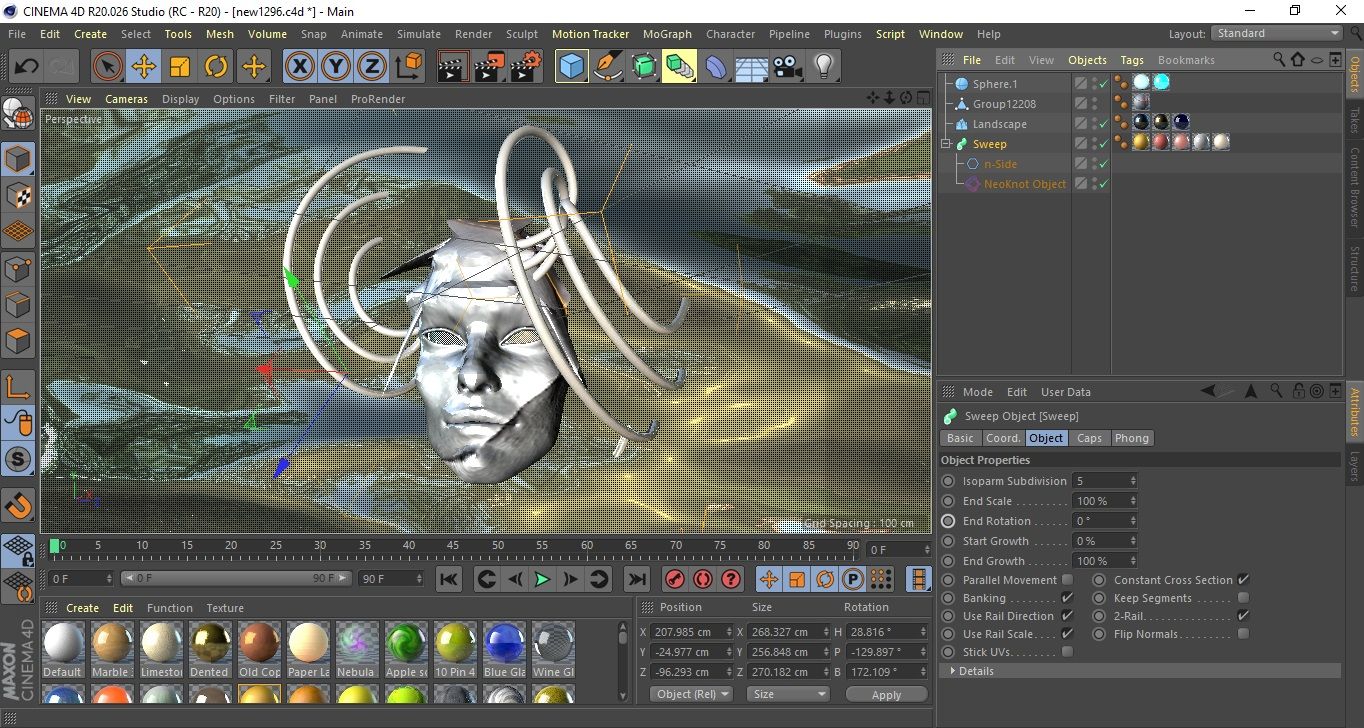Switch to Model mode icon
This screenshot has height=728, width=1364.
coord(18,159)
